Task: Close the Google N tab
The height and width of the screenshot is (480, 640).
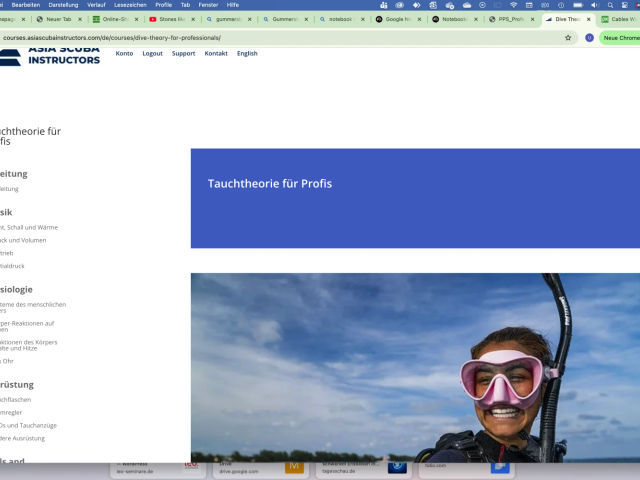Action: pyautogui.click(x=419, y=19)
